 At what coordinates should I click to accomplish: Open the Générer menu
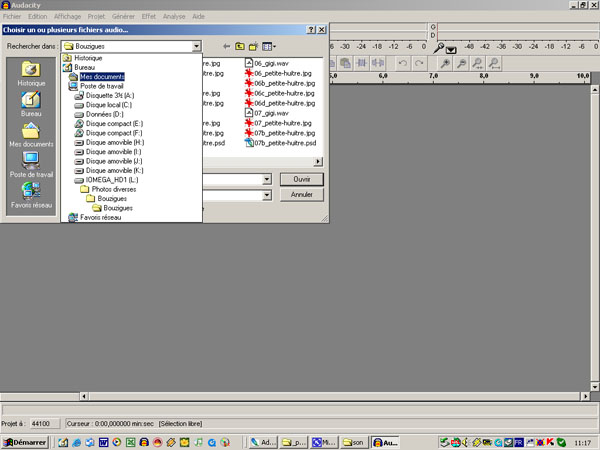tap(123, 16)
